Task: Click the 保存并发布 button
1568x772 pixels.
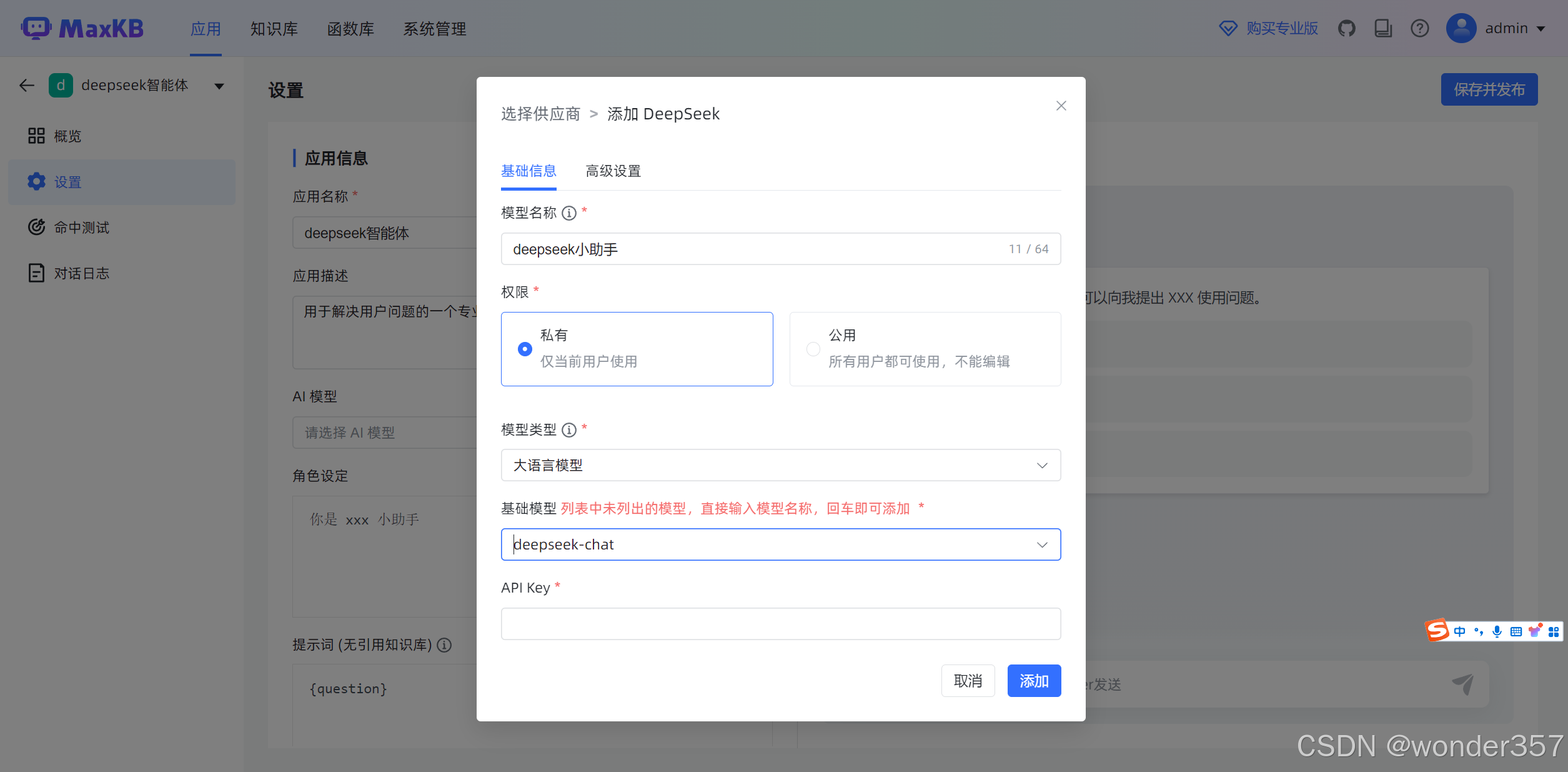Action: [x=1489, y=89]
